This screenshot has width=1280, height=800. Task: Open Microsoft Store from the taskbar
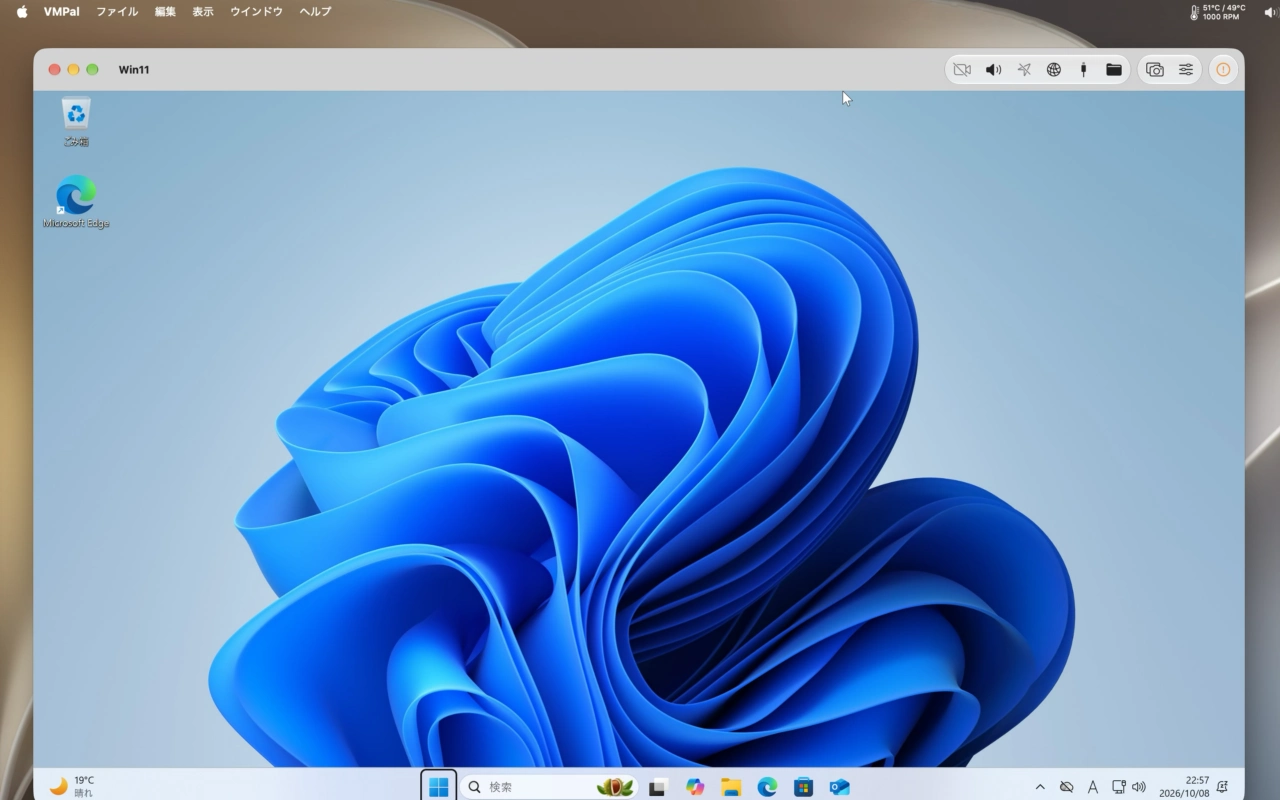(x=803, y=787)
